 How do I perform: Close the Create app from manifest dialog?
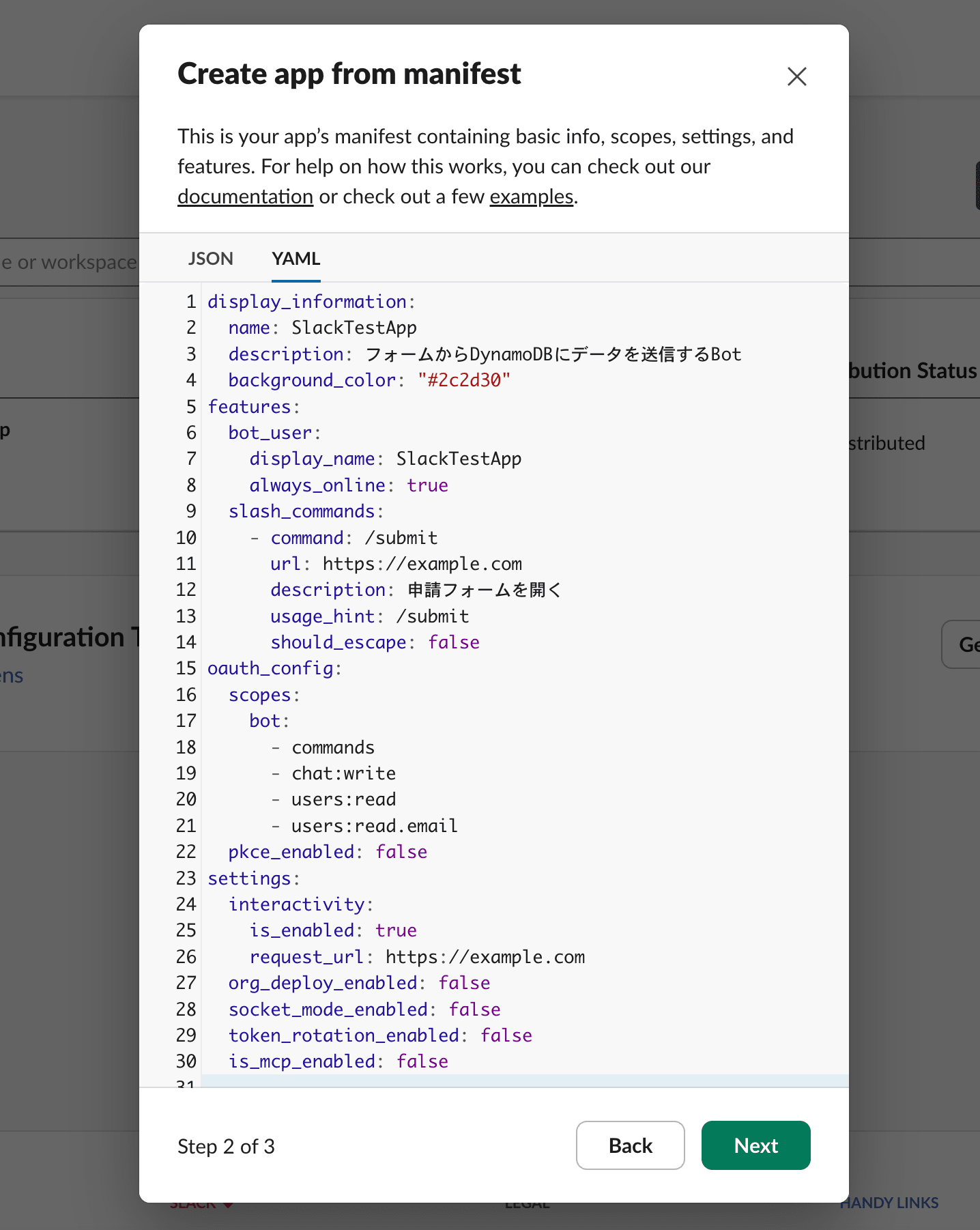(796, 76)
